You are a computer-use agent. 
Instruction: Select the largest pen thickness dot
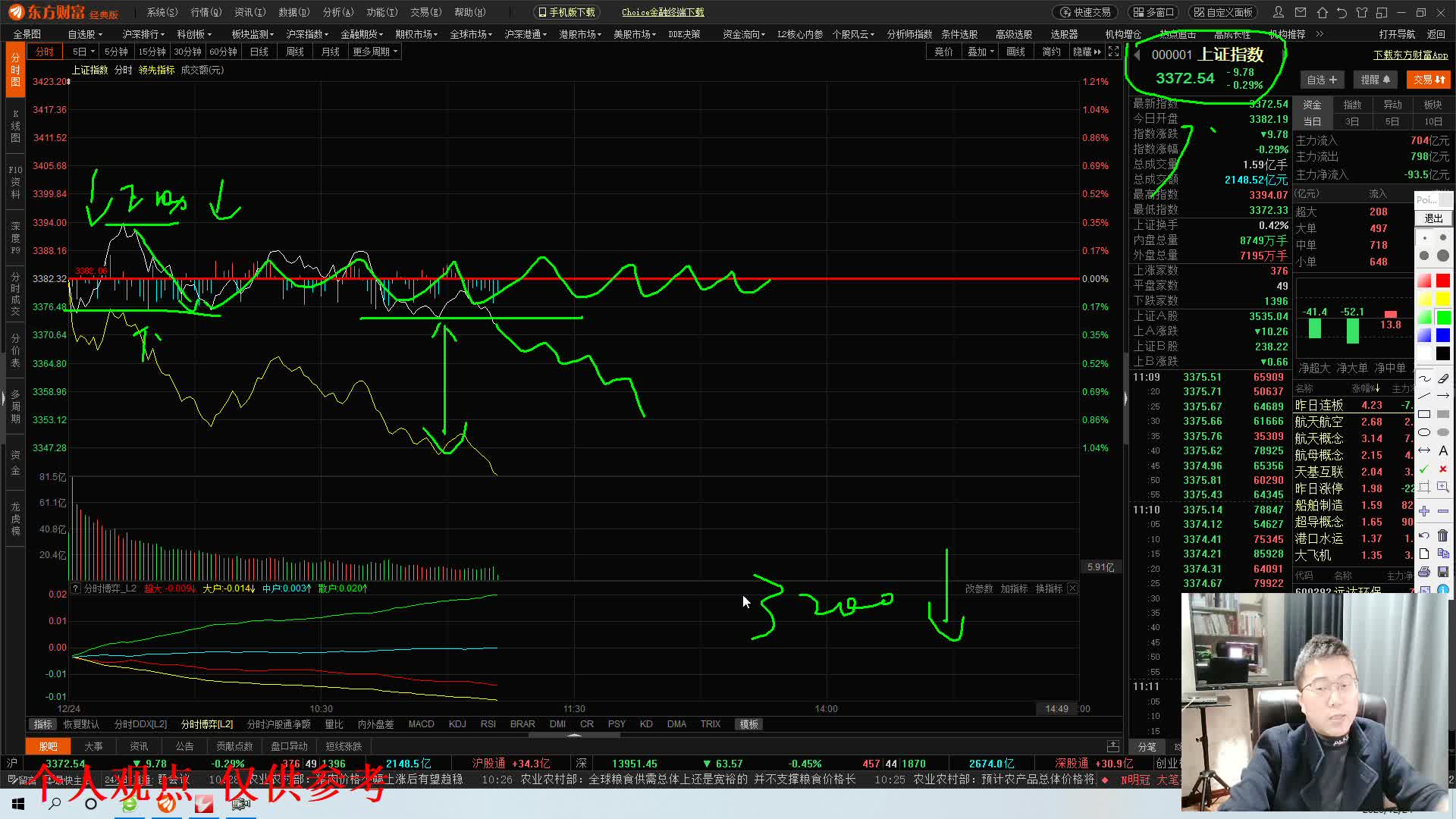click(x=1443, y=256)
